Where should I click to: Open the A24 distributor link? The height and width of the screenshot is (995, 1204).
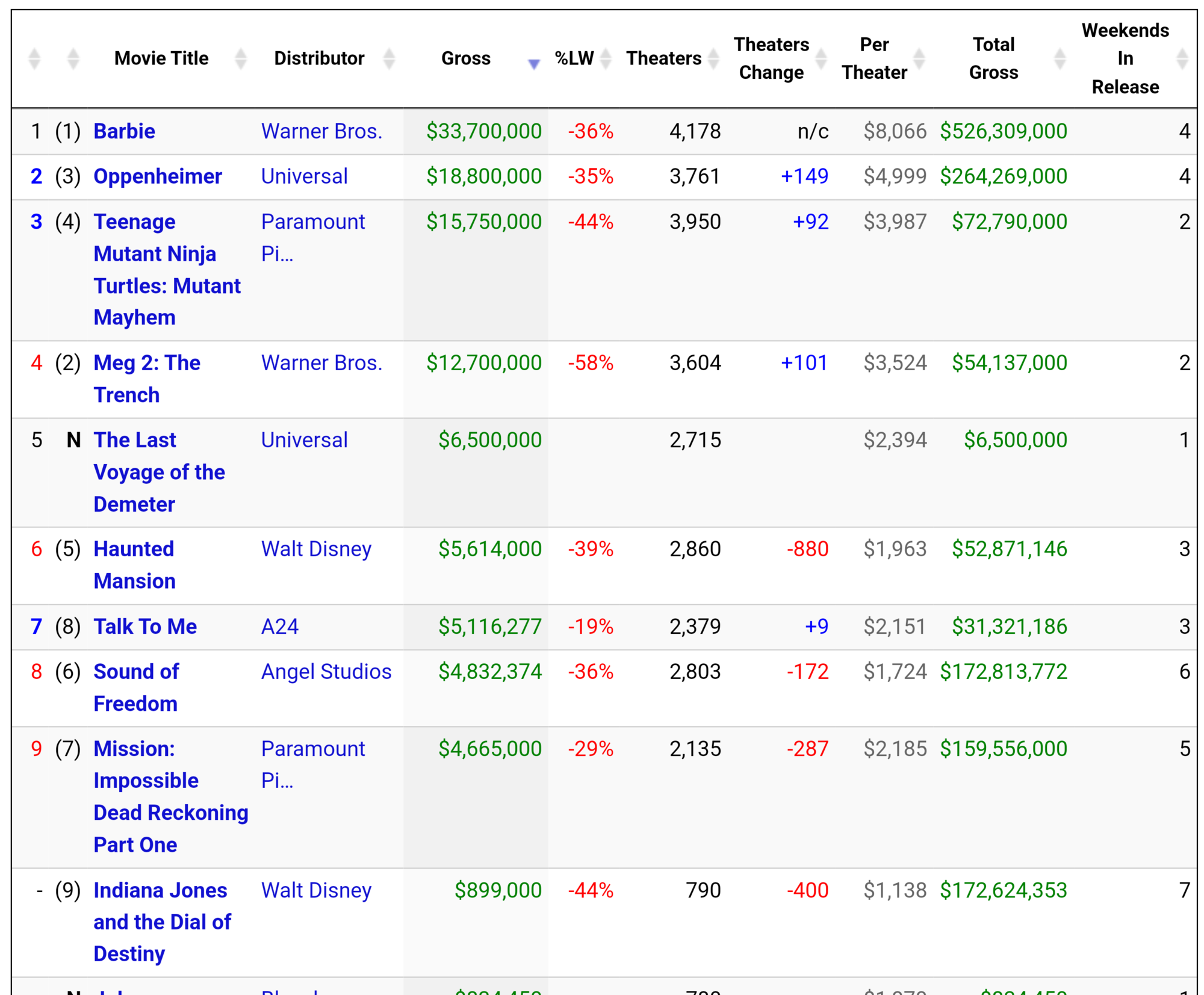click(279, 627)
